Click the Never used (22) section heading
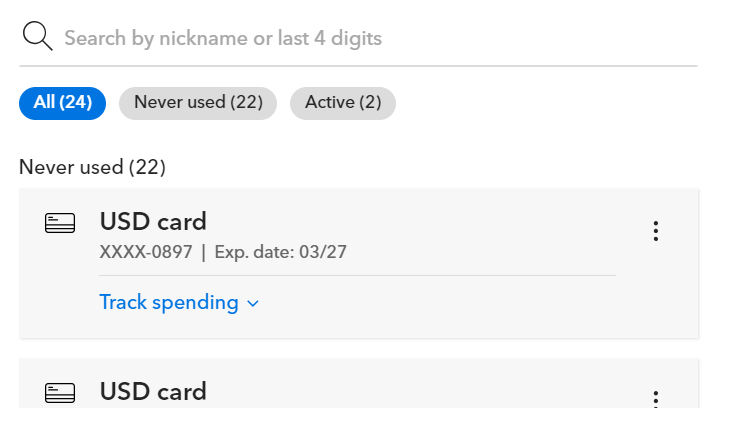Viewport: 750px width, 428px height. click(x=92, y=167)
